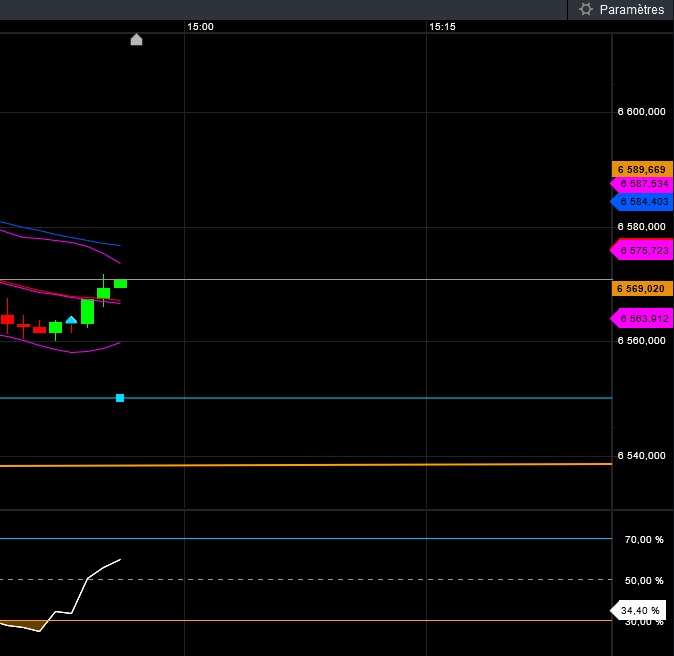Screen dimensions: 674x656
Task: Click the gray house-shaped marker at top
Action: point(136,40)
